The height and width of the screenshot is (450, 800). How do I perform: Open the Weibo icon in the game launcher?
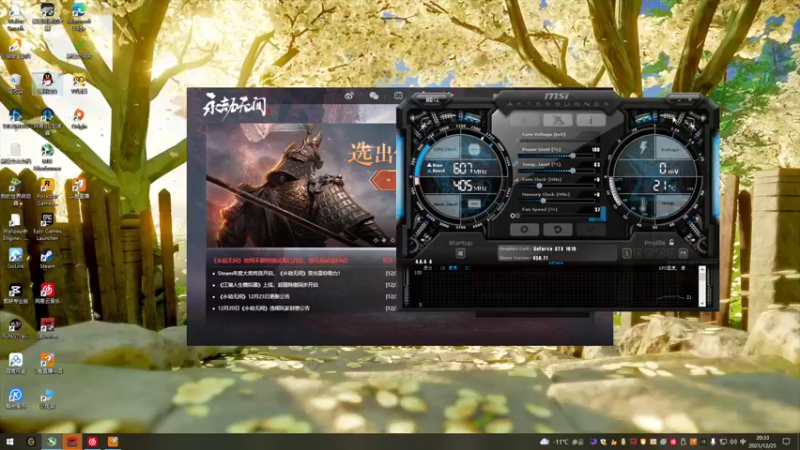click(x=349, y=96)
